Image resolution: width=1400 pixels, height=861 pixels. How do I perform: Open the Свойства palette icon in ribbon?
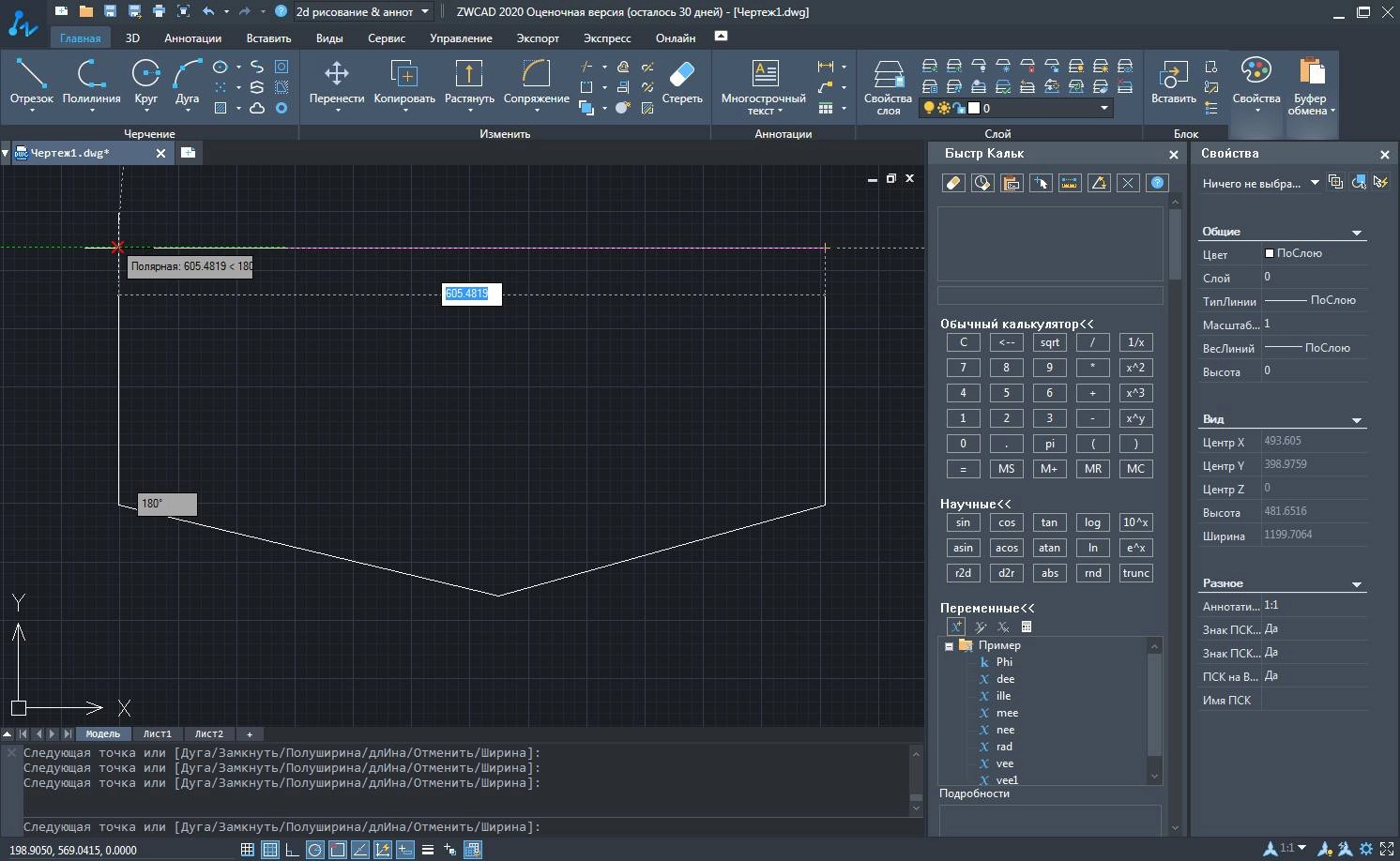click(1255, 82)
